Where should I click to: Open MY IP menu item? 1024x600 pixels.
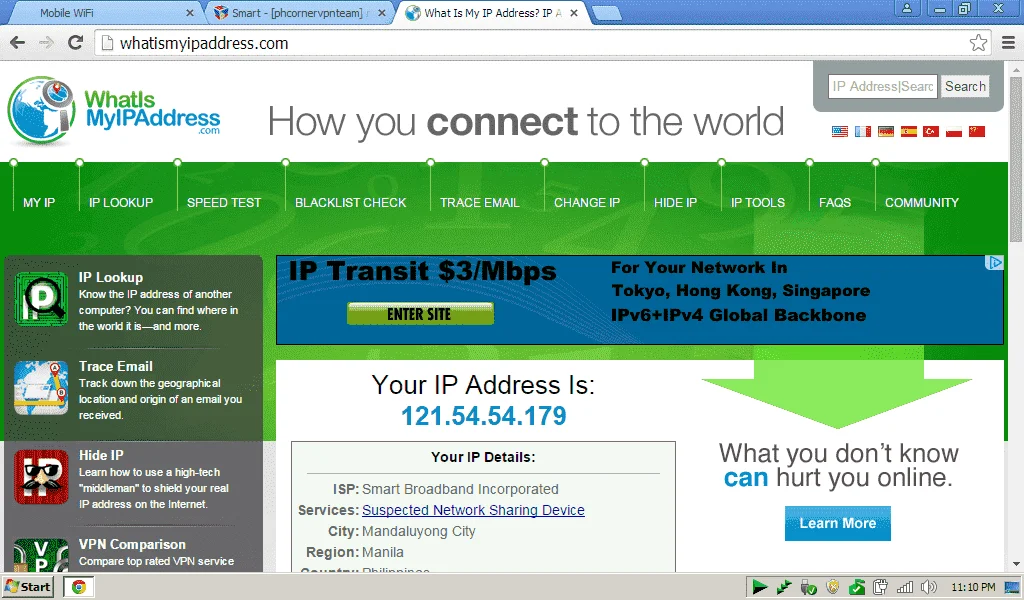[39, 202]
